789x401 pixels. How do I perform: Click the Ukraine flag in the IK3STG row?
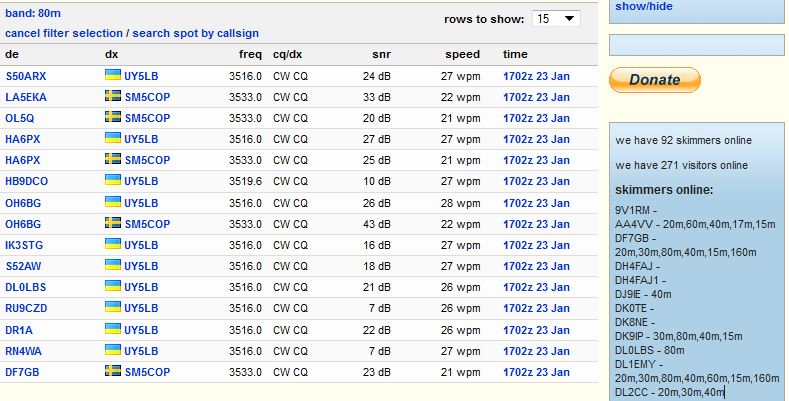click(113, 245)
